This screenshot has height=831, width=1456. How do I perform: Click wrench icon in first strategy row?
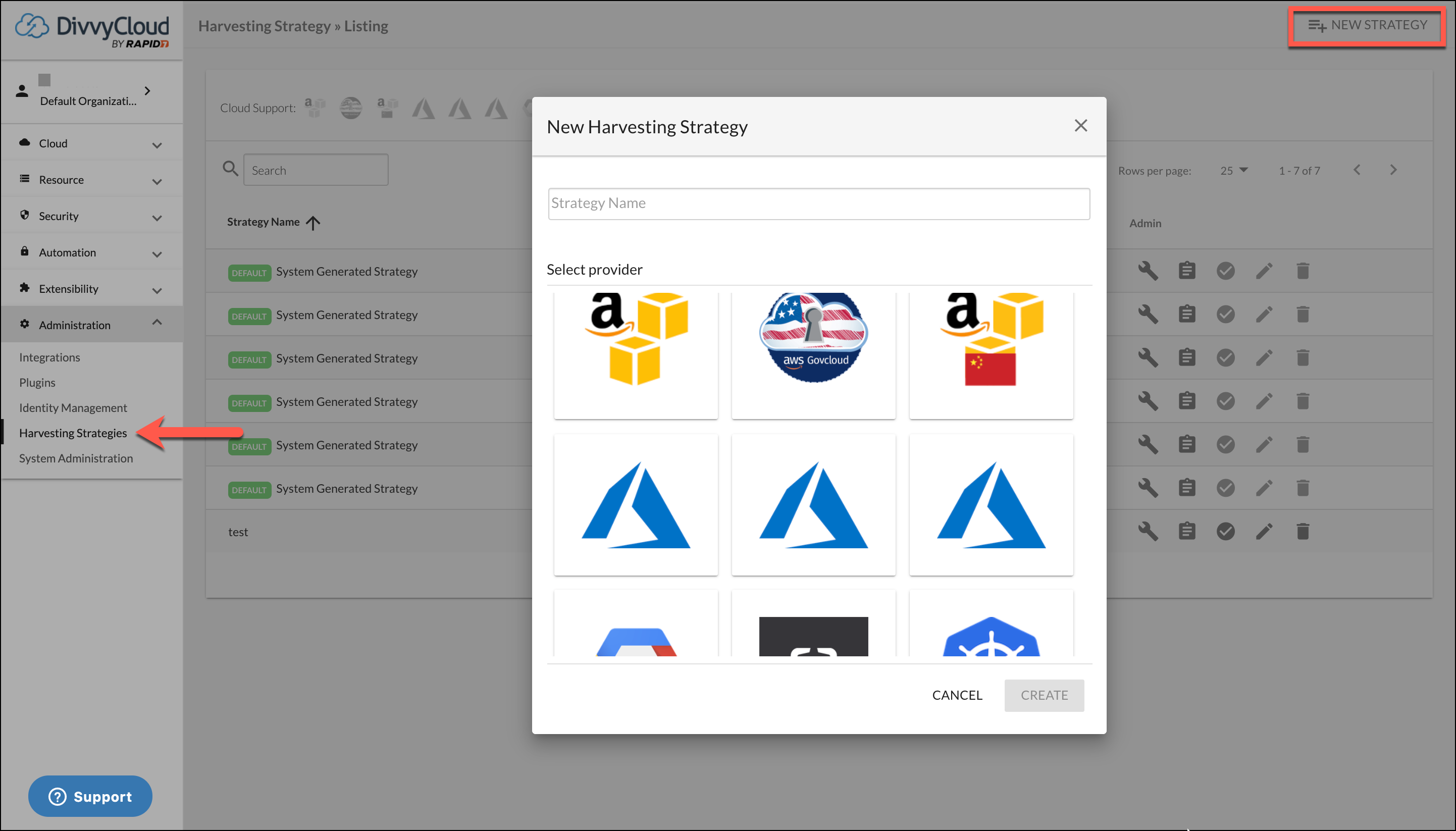pos(1148,271)
